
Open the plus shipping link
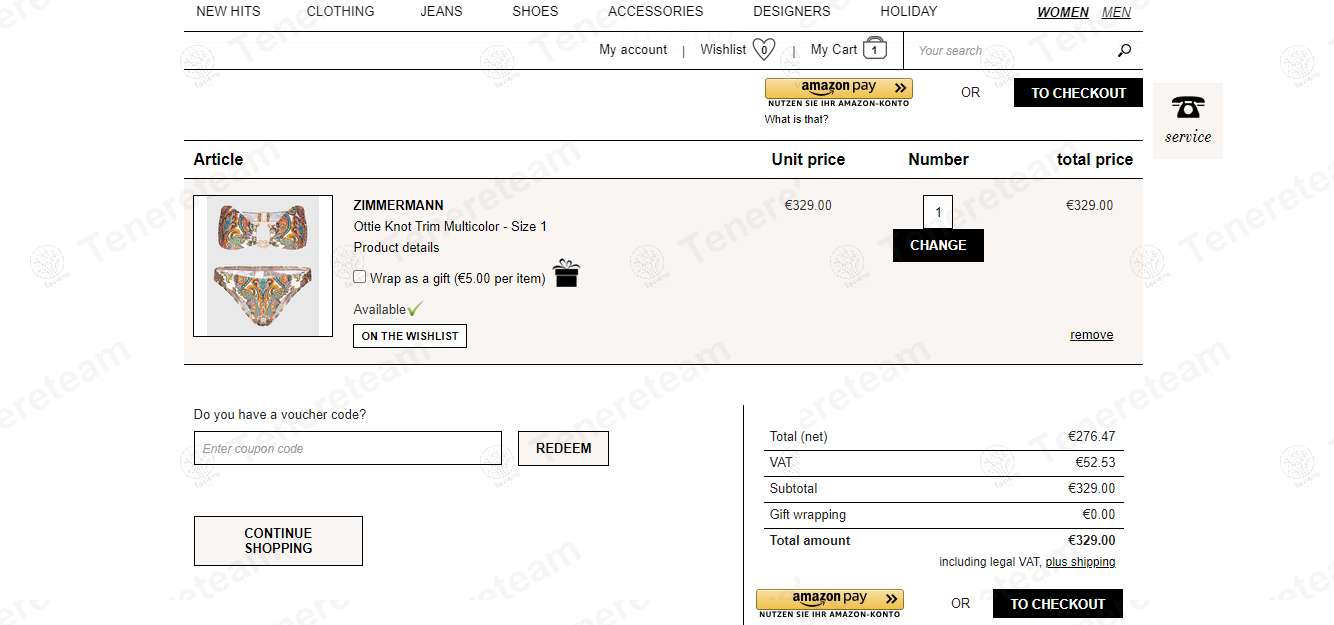click(x=1080, y=562)
